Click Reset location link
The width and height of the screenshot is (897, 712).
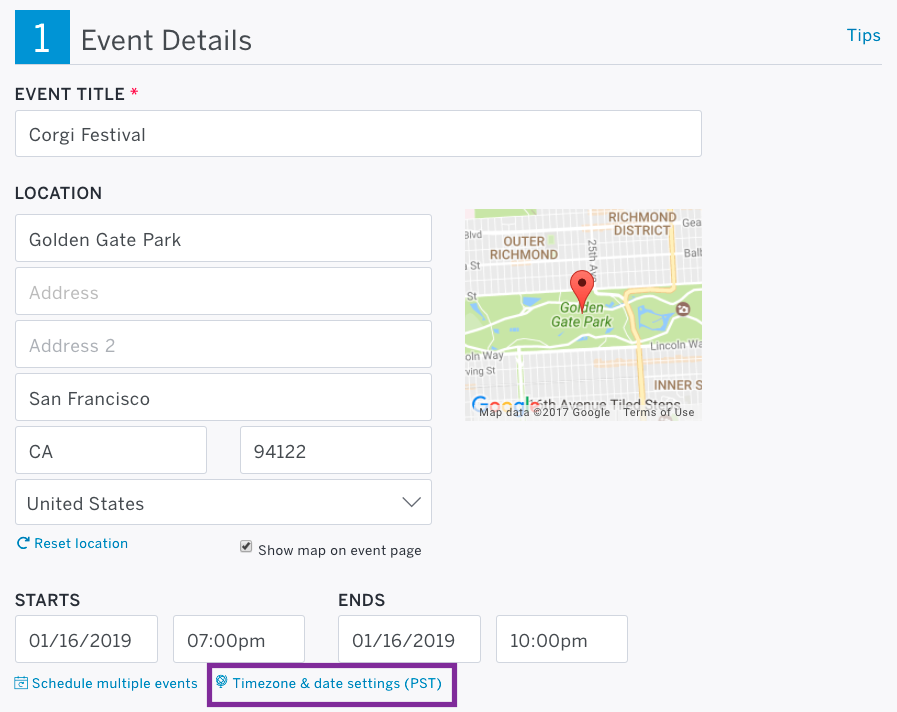point(81,543)
